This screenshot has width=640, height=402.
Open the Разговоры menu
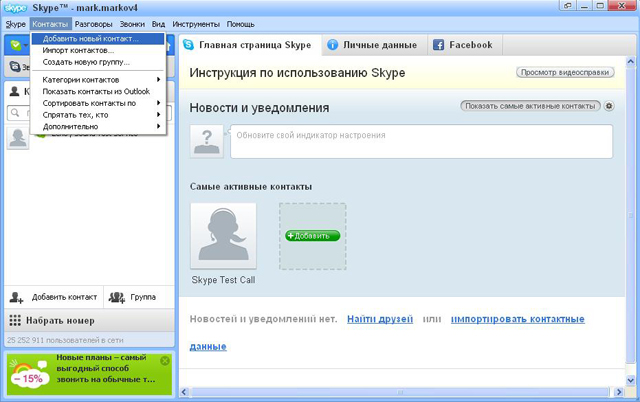pos(93,24)
